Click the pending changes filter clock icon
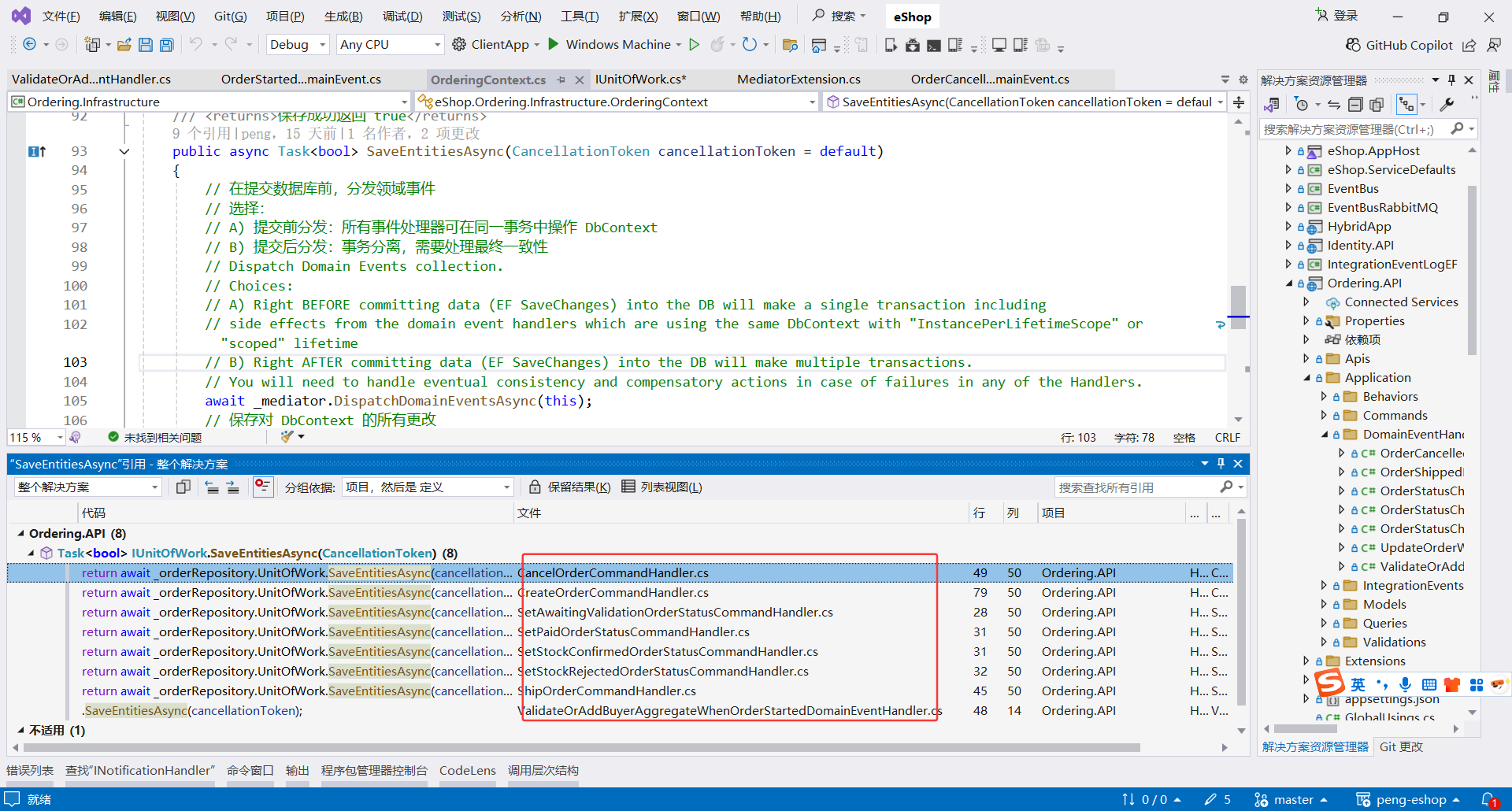The height and width of the screenshot is (811, 1512). pyautogui.click(x=1302, y=105)
